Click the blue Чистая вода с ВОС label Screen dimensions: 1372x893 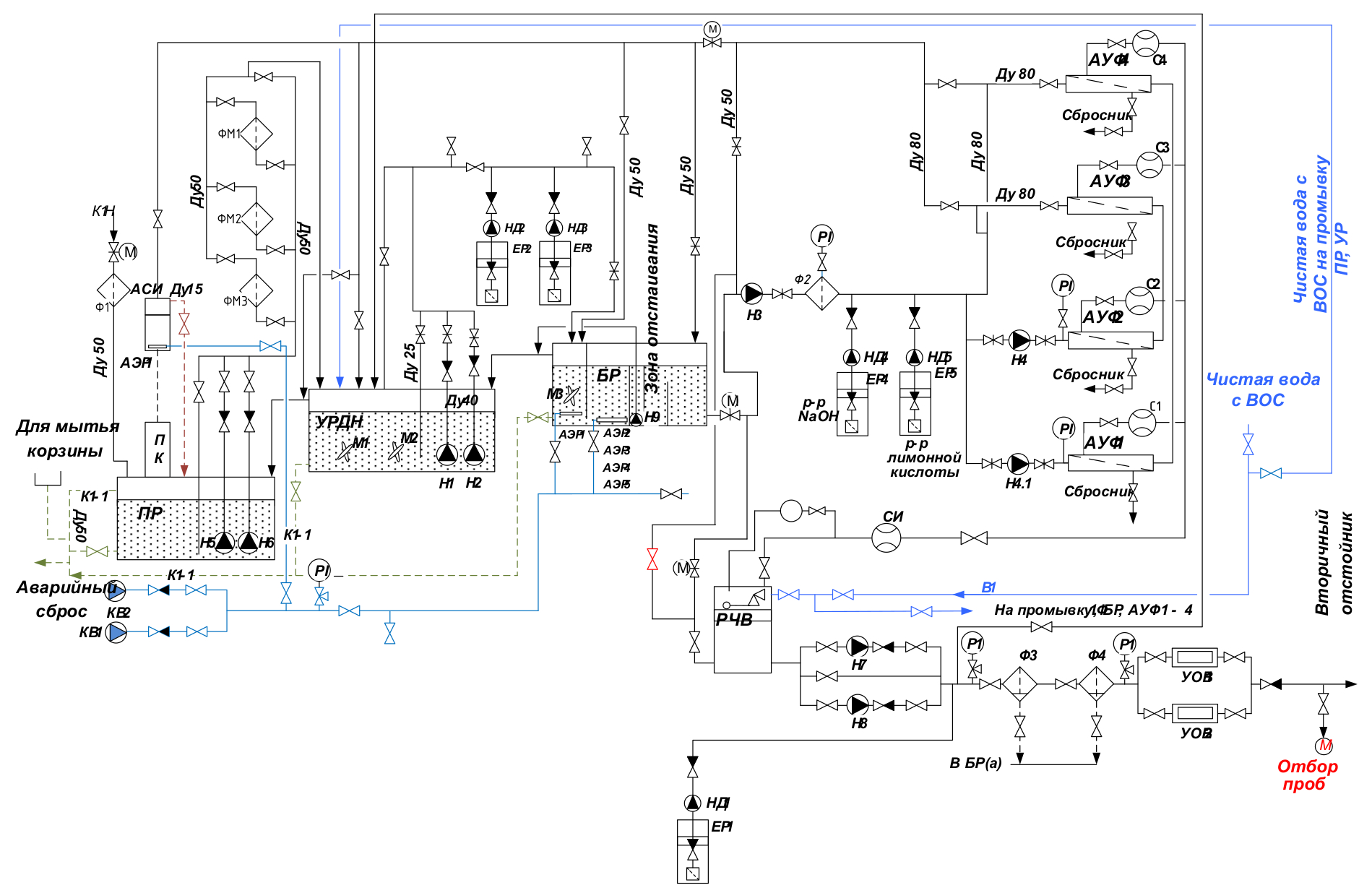pyautogui.click(x=1261, y=389)
